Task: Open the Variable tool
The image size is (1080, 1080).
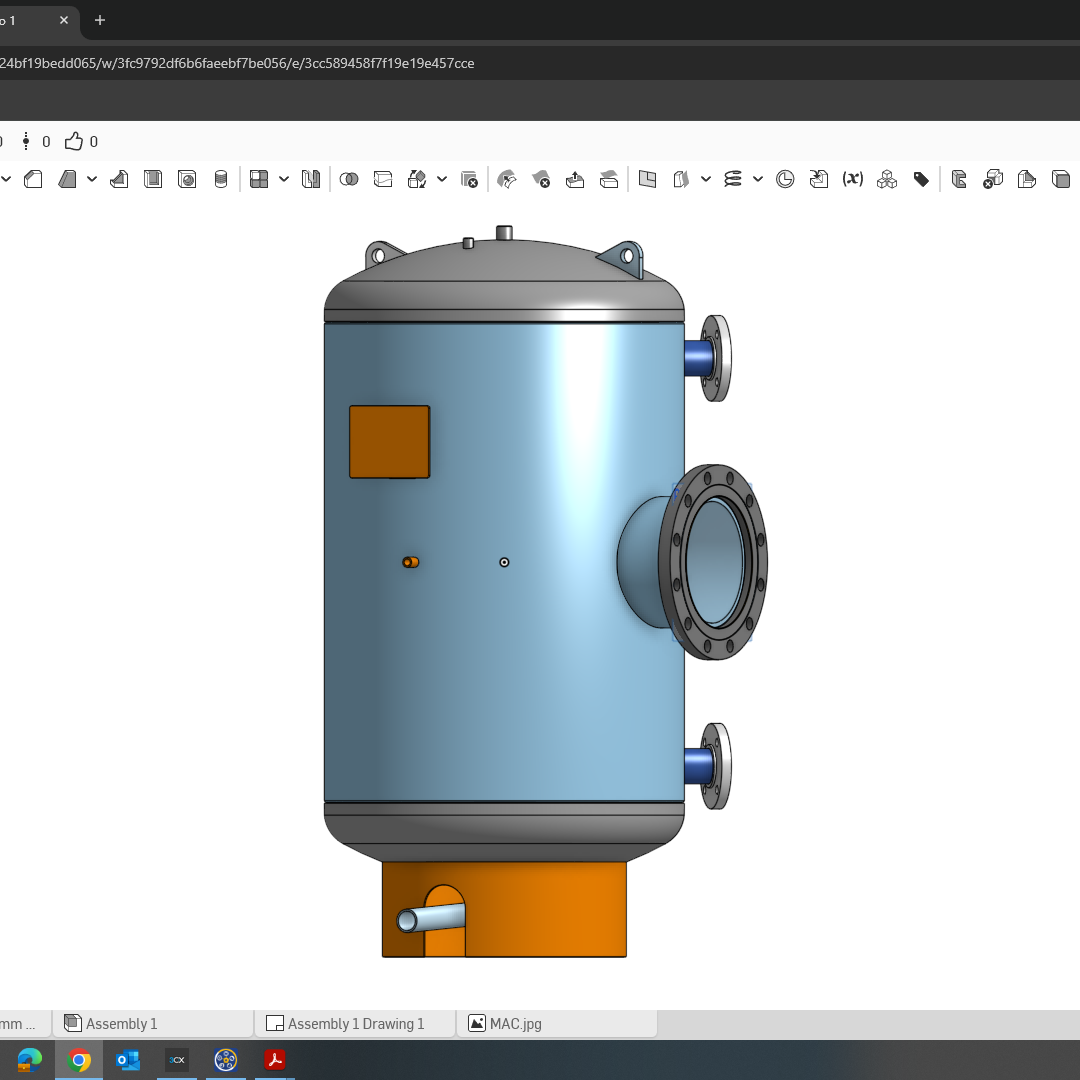Action: pyautogui.click(x=853, y=179)
